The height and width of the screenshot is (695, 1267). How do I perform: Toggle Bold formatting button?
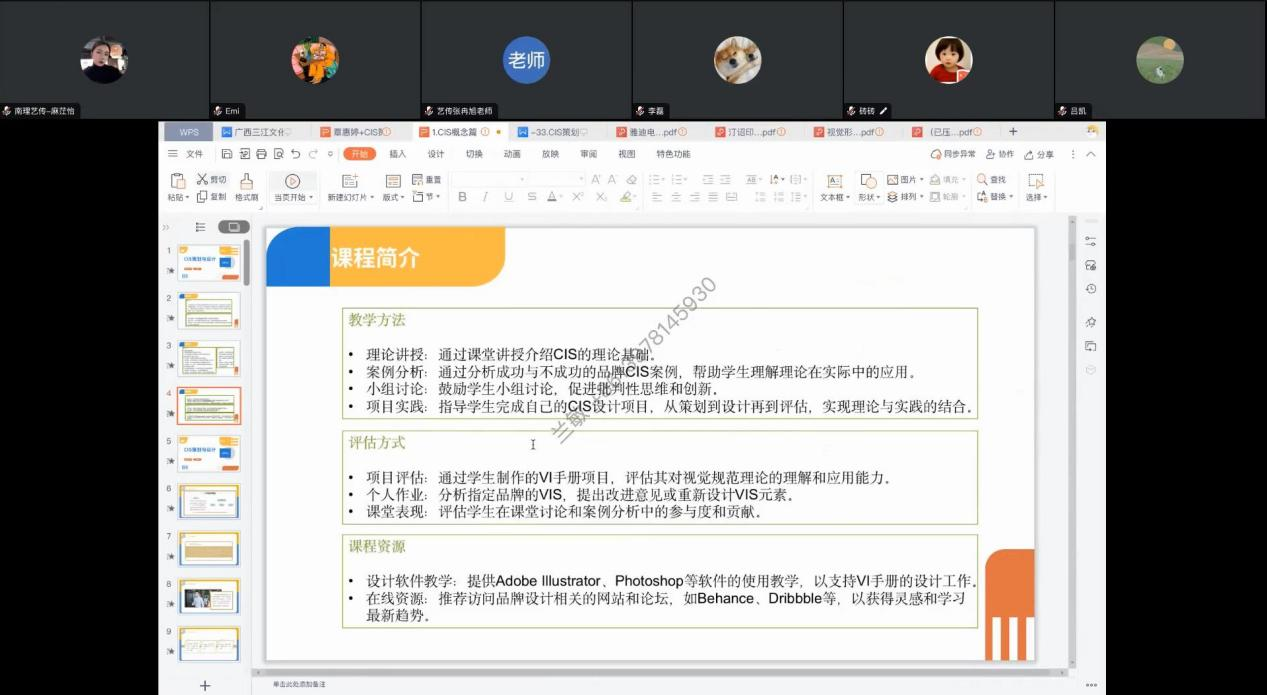tap(462, 197)
